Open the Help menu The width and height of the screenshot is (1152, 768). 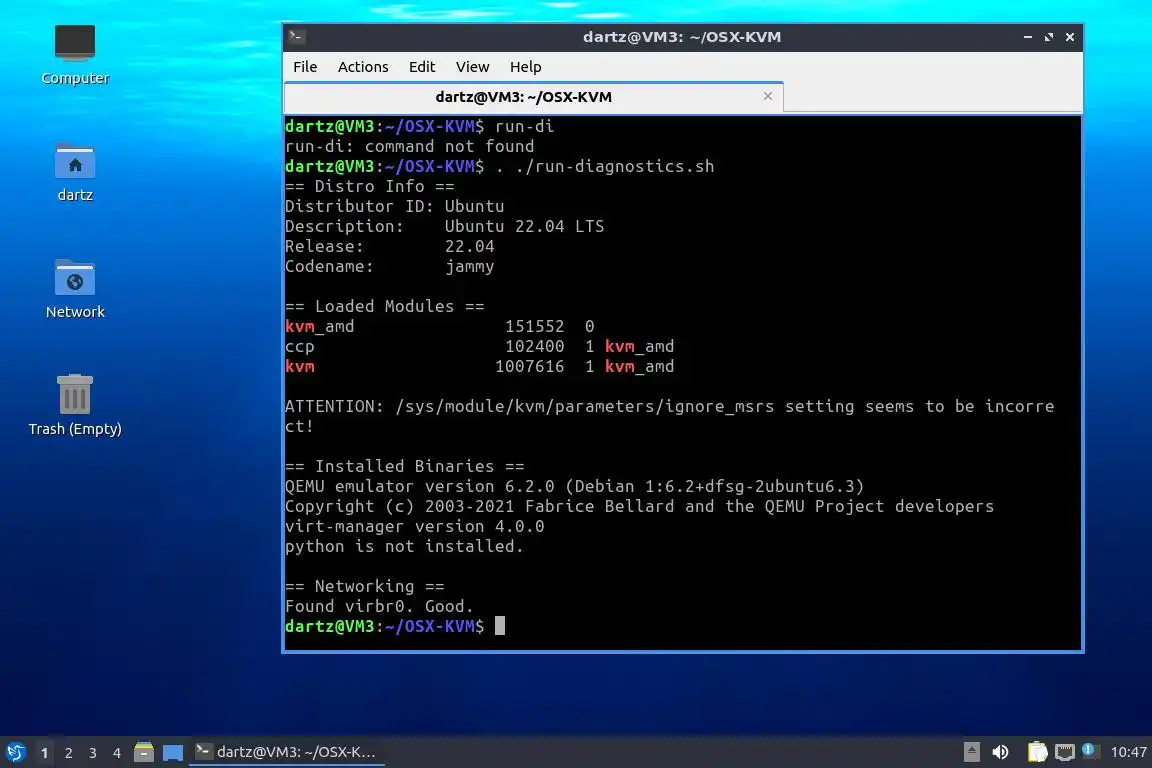tap(525, 67)
